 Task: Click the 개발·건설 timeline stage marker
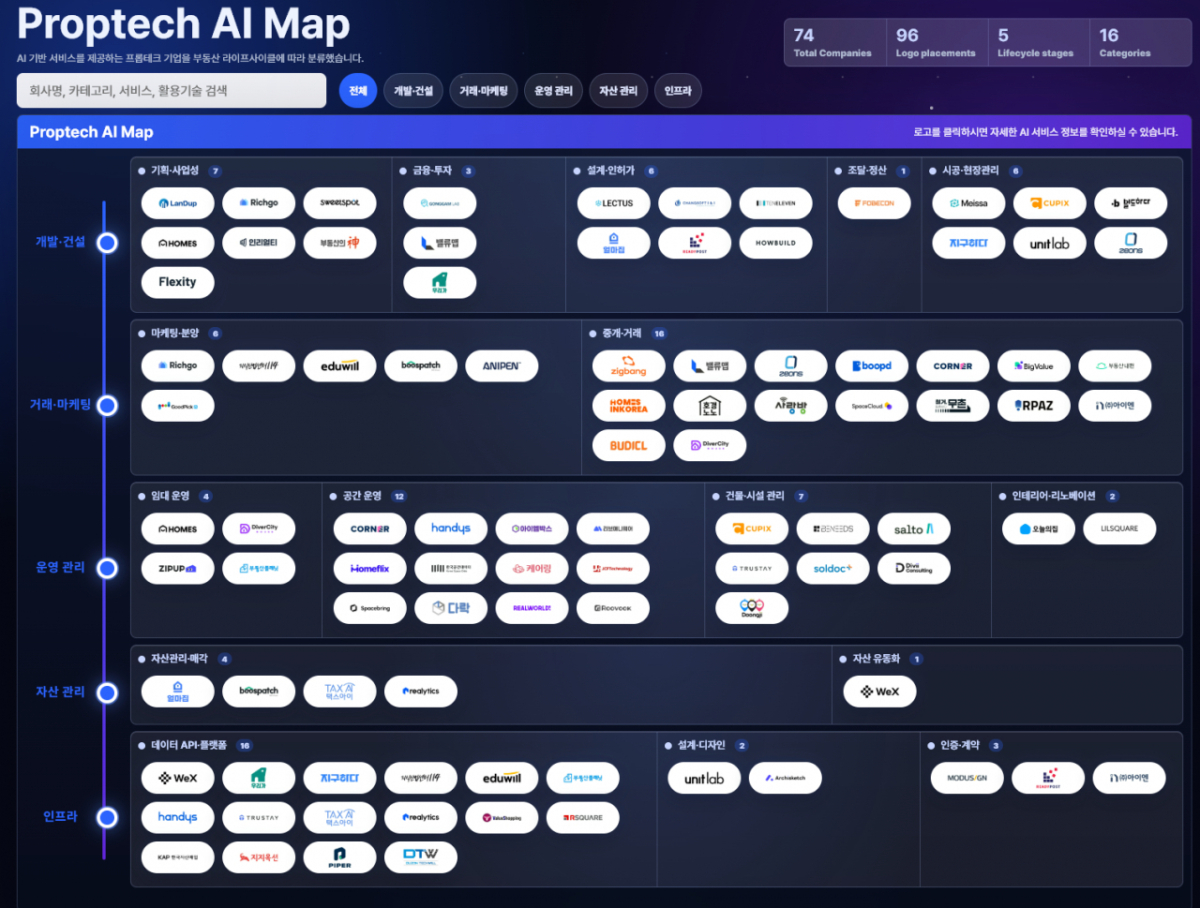tap(107, 243)
